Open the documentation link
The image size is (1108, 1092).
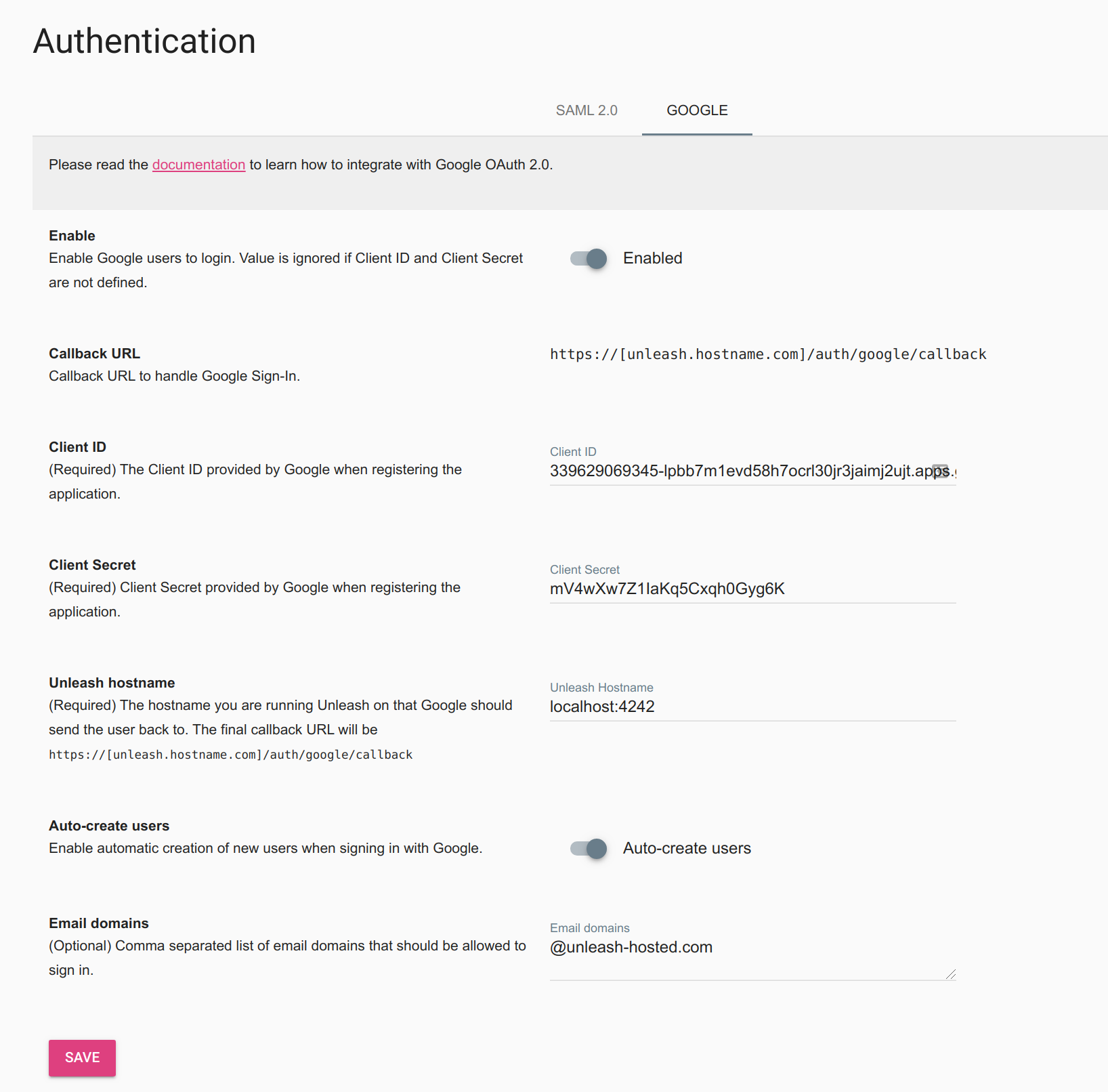click(198, 165)
